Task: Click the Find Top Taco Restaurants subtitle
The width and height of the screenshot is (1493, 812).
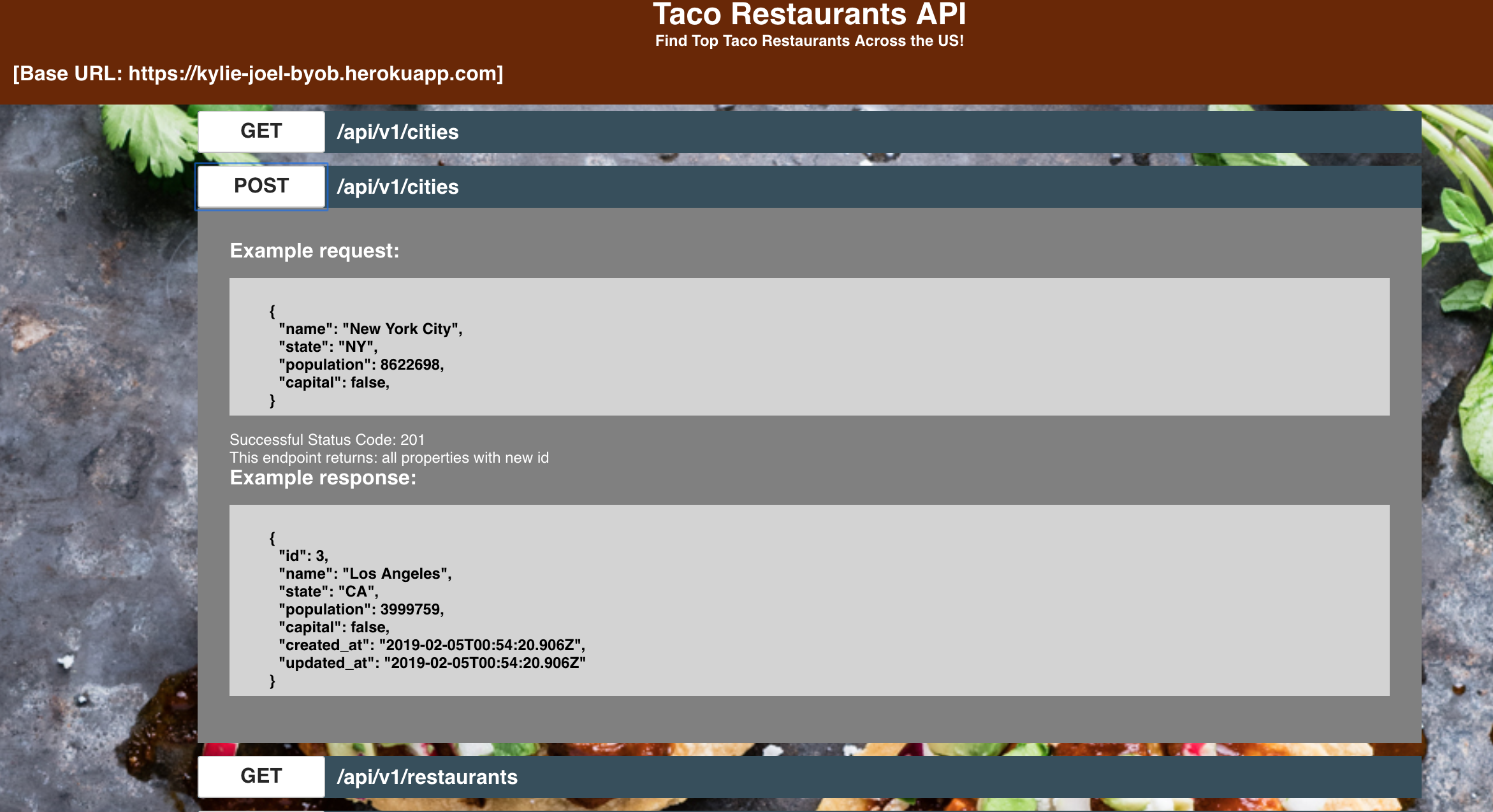Action: point(809,41)
